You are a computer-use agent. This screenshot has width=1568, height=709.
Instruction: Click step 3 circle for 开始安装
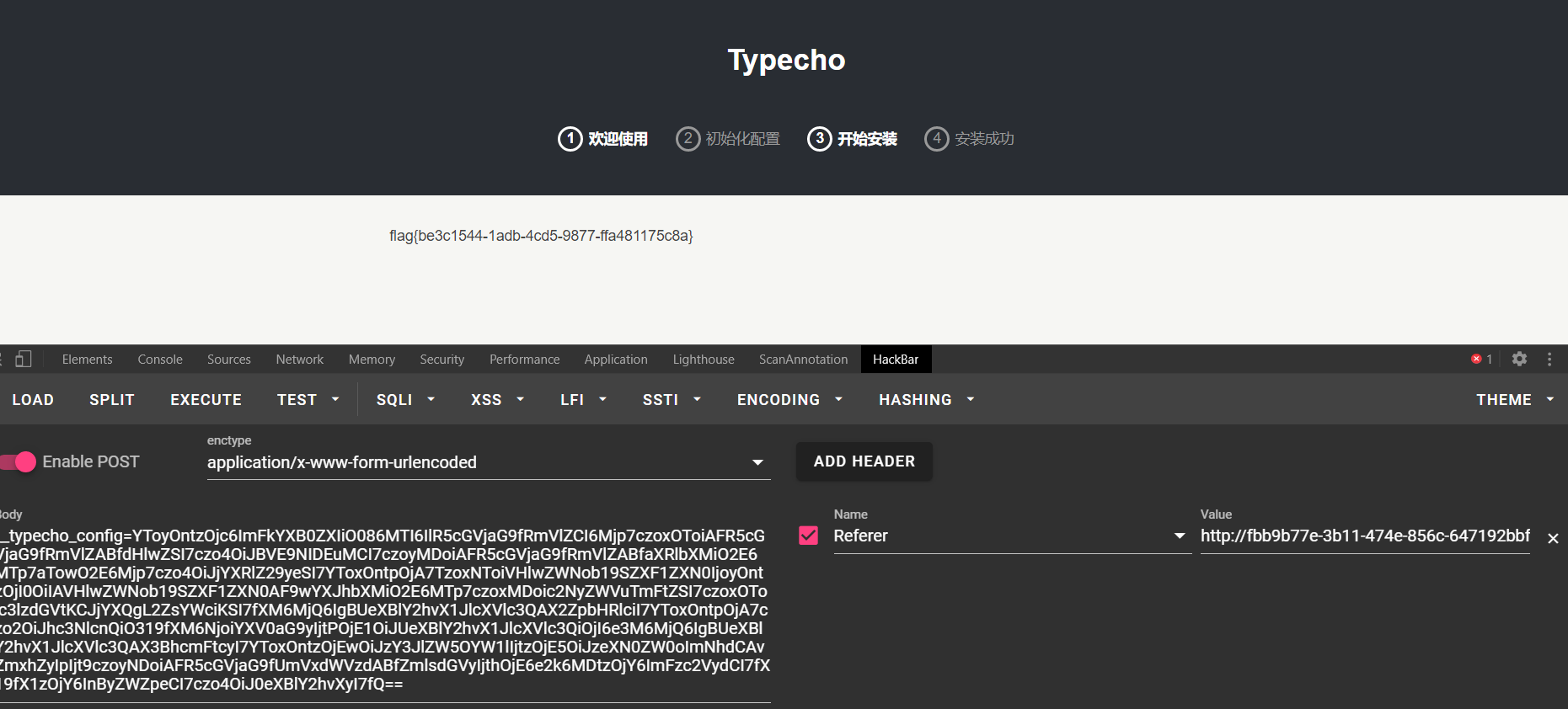(x=820, y=138)
